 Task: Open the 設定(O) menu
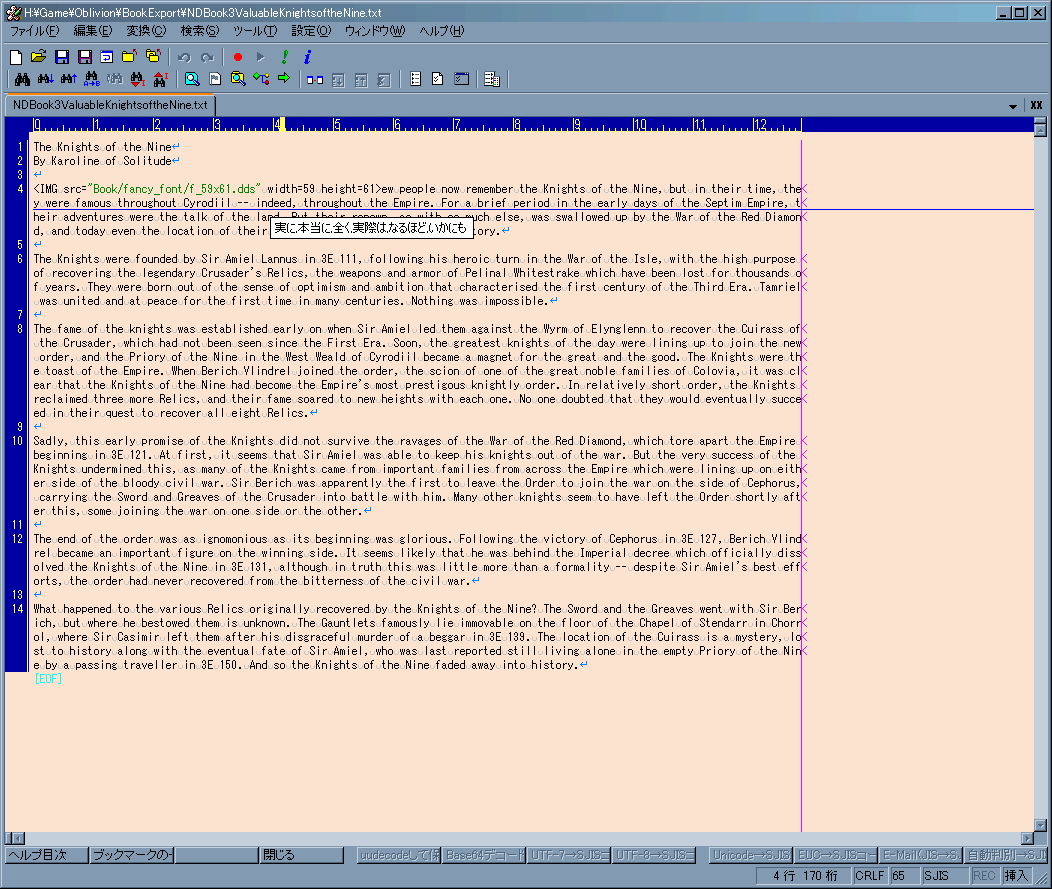click(311, 31)
